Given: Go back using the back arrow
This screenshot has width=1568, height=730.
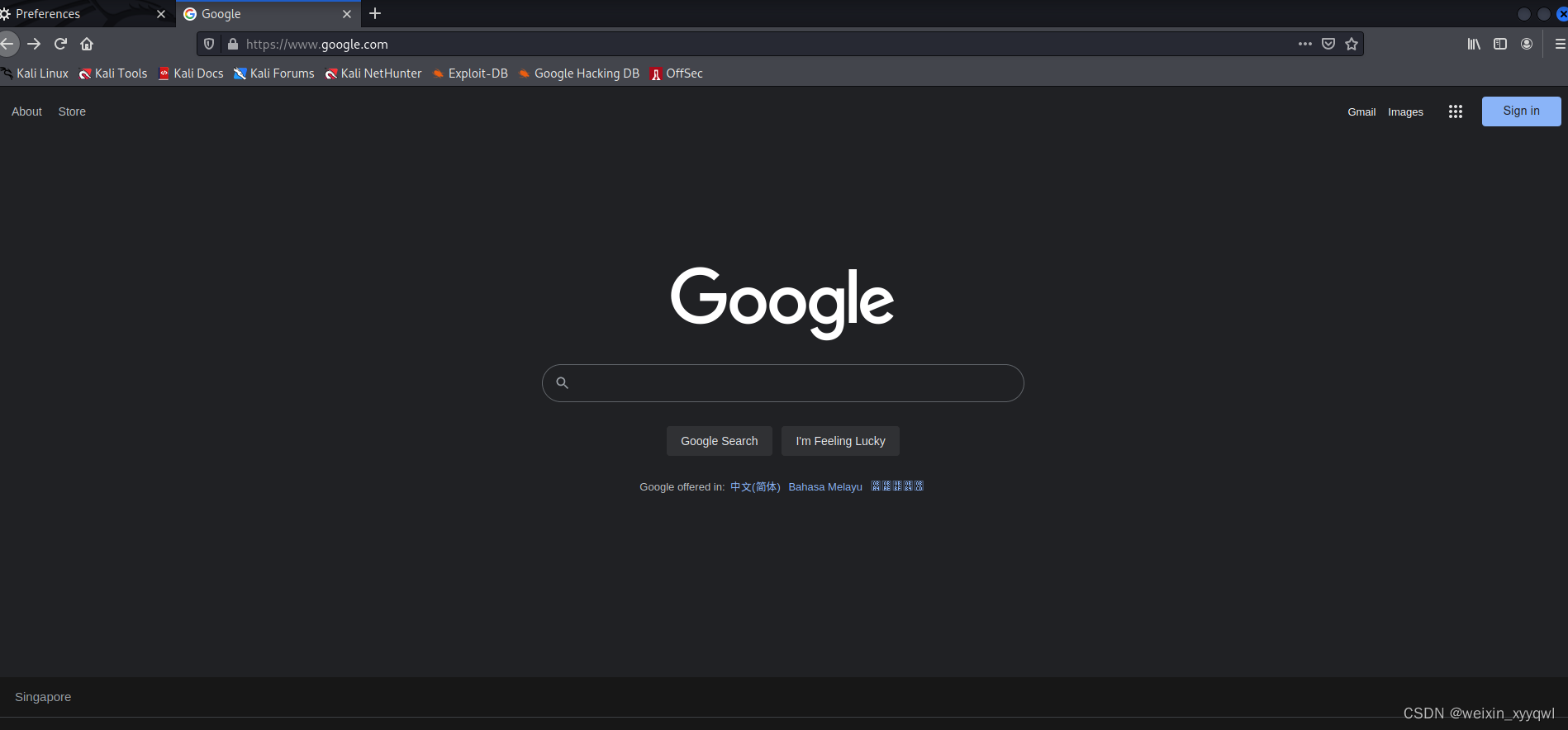Looking at the screenshot, I should 7,44.
